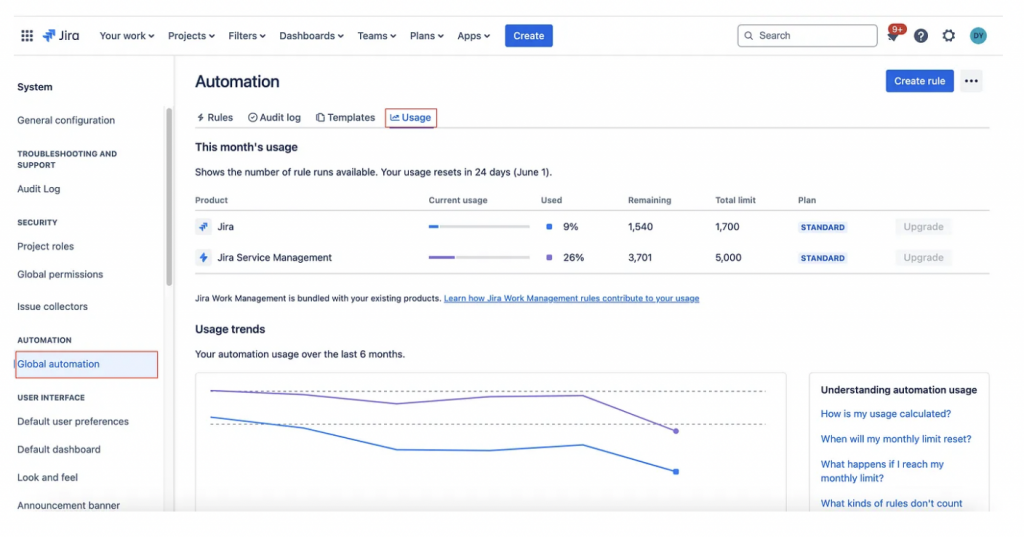Expand the Projects dropdown
This screenshot has height=537, width=1024.
[x=191, y=36]
